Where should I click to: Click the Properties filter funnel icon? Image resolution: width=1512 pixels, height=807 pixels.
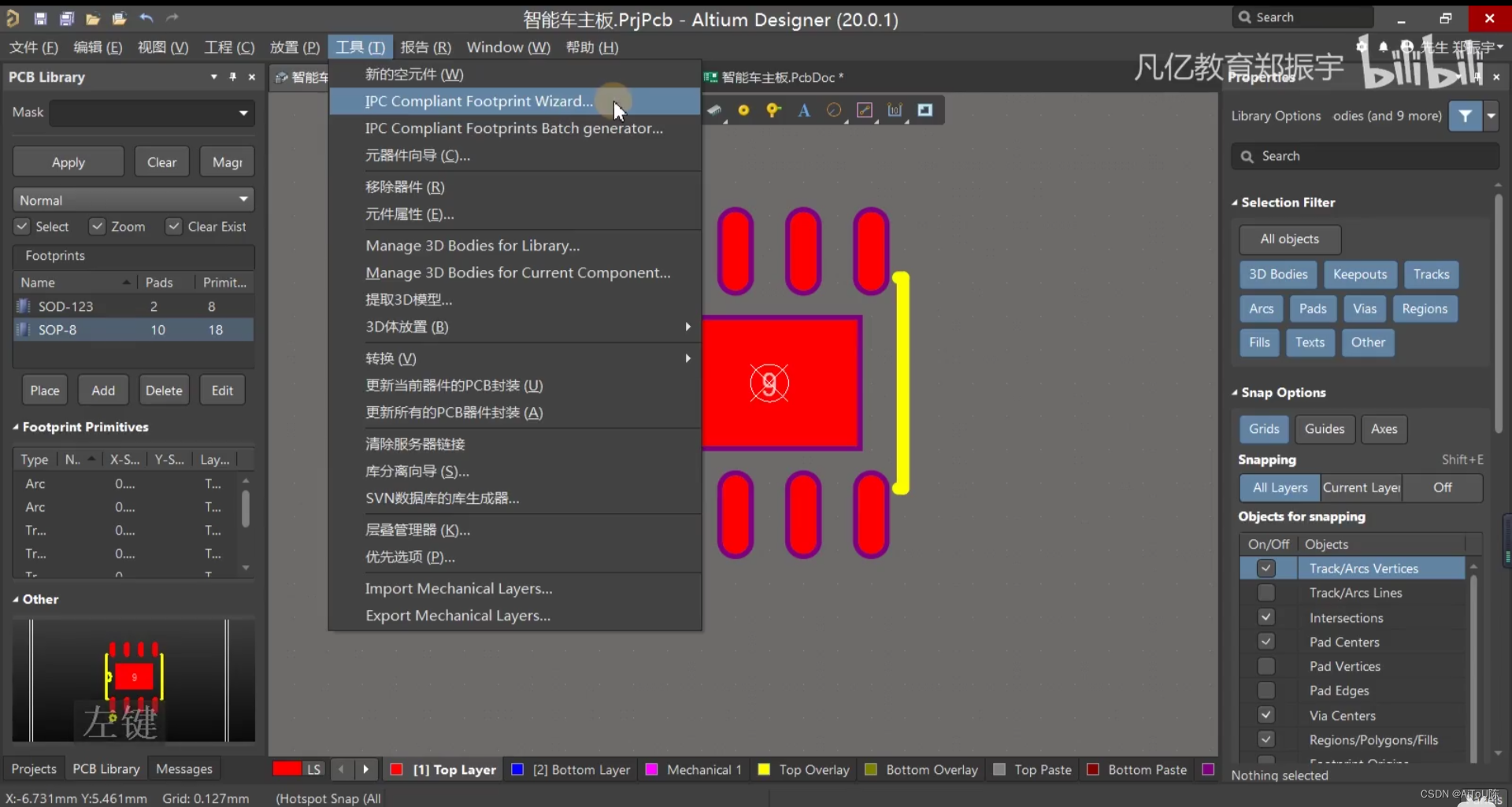pos(1465,116)
